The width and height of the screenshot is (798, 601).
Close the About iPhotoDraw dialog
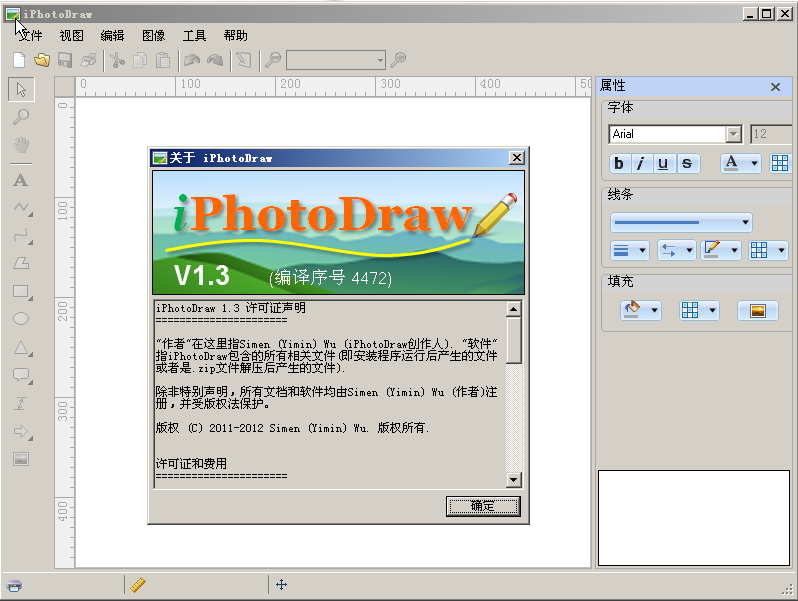(x=517, y=158)
